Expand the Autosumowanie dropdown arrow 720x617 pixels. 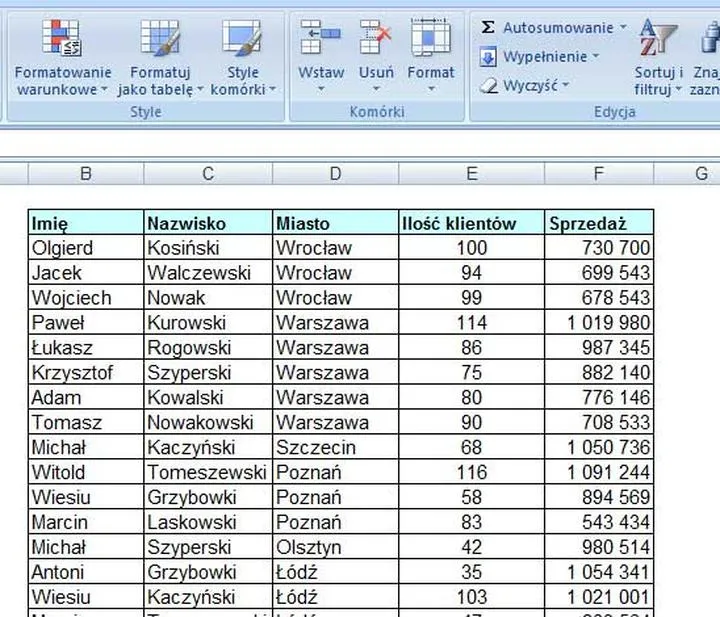(623, 28)
